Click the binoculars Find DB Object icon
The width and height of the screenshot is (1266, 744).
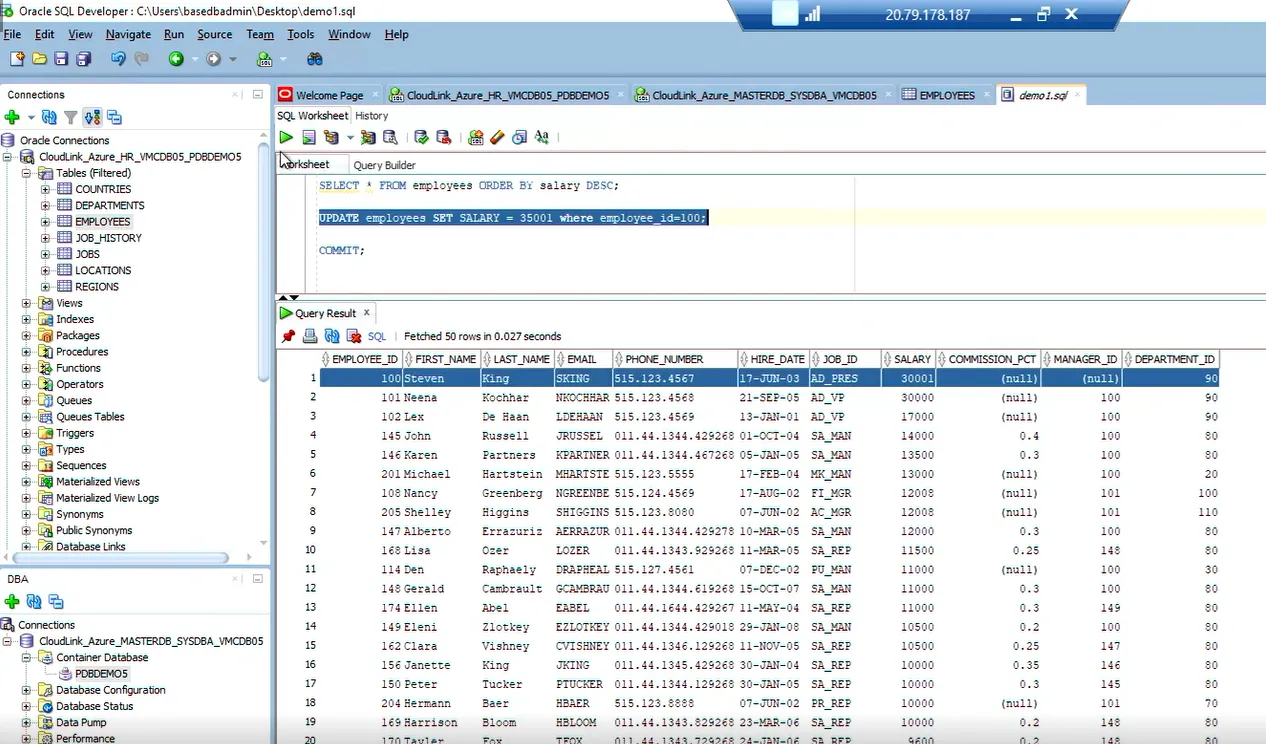314,59
